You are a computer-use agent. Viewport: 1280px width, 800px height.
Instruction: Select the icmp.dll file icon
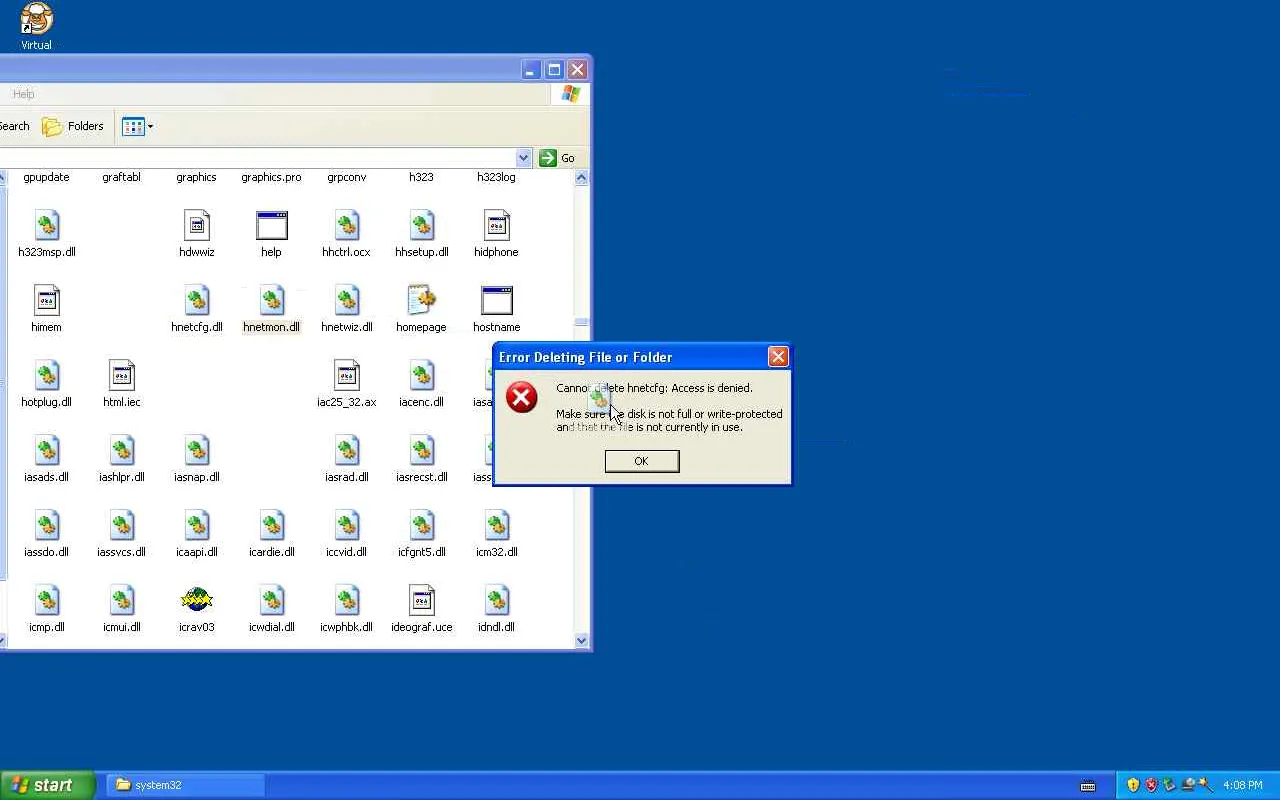pos(47,600)
